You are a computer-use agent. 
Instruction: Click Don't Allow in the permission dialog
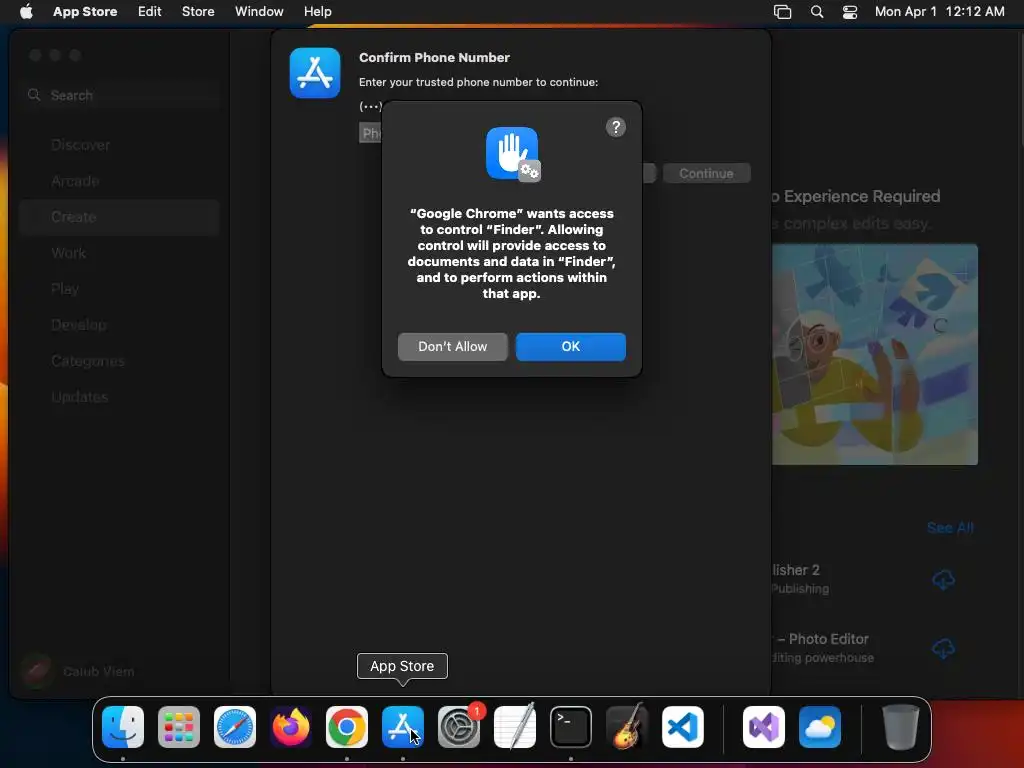coord(453,346)
